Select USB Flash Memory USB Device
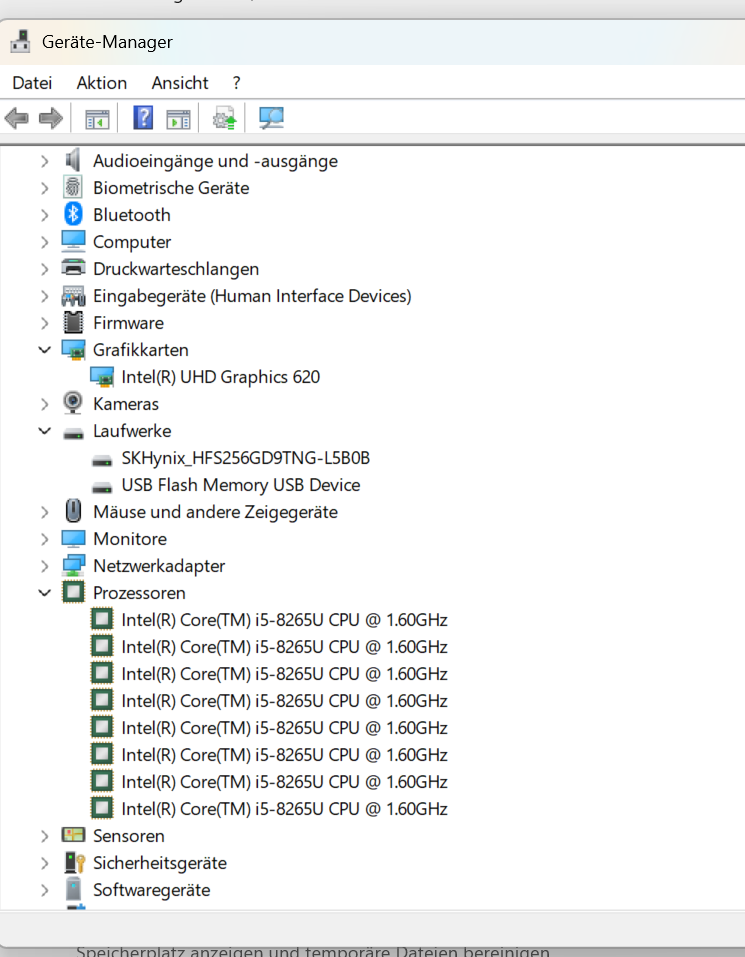The image size is (745, 957). [x=240, y=485]
